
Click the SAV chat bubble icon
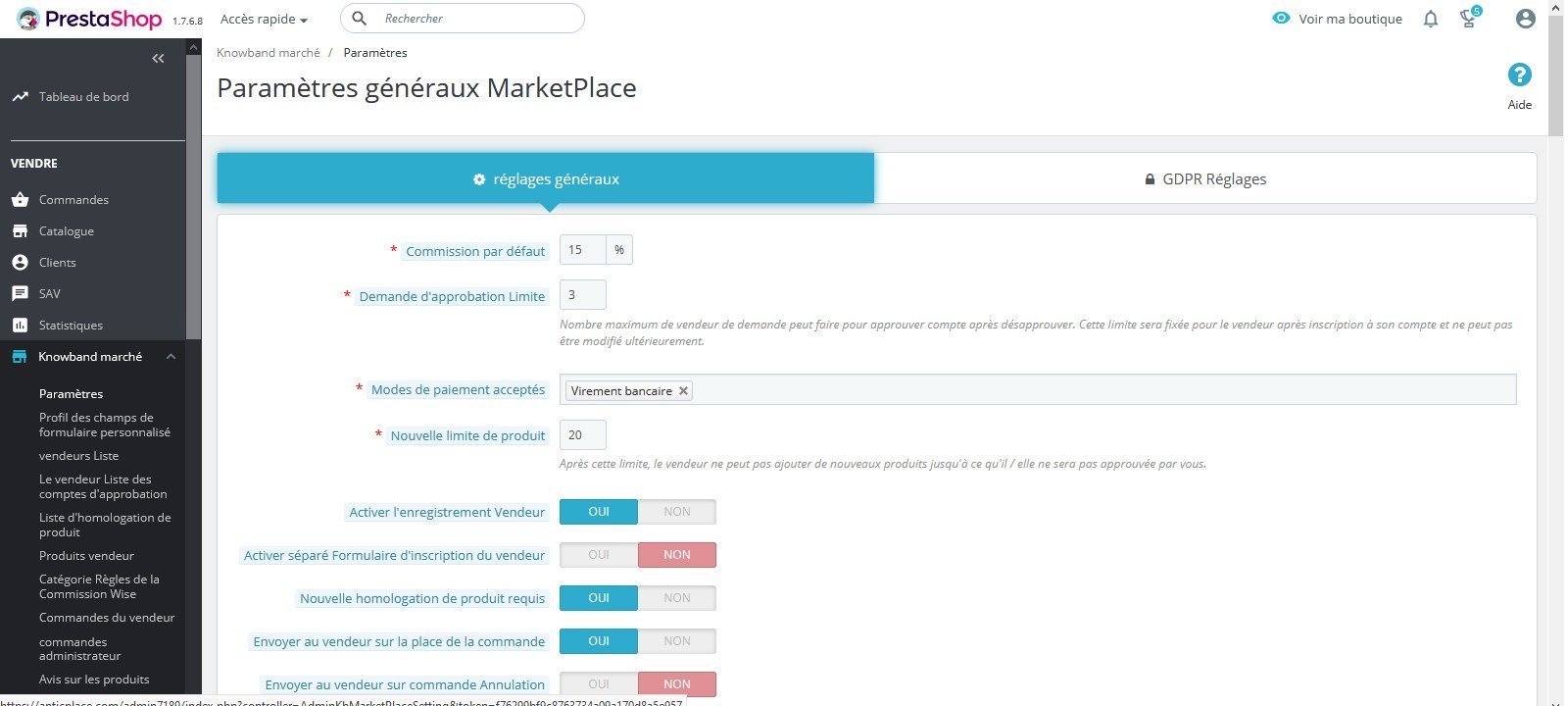pyautogui.click(x=20, y=294)
